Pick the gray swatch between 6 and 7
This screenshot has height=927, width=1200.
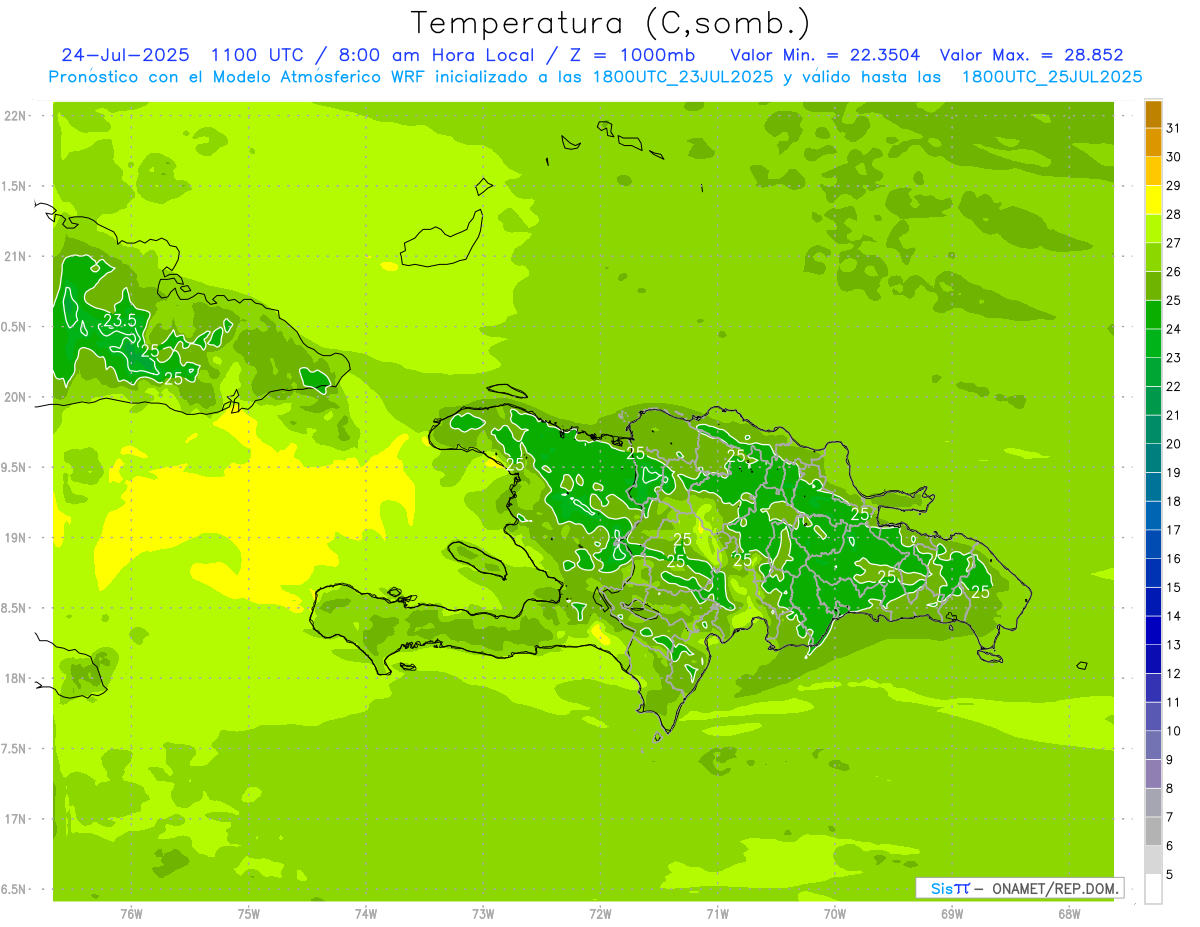coord(1153,831)
